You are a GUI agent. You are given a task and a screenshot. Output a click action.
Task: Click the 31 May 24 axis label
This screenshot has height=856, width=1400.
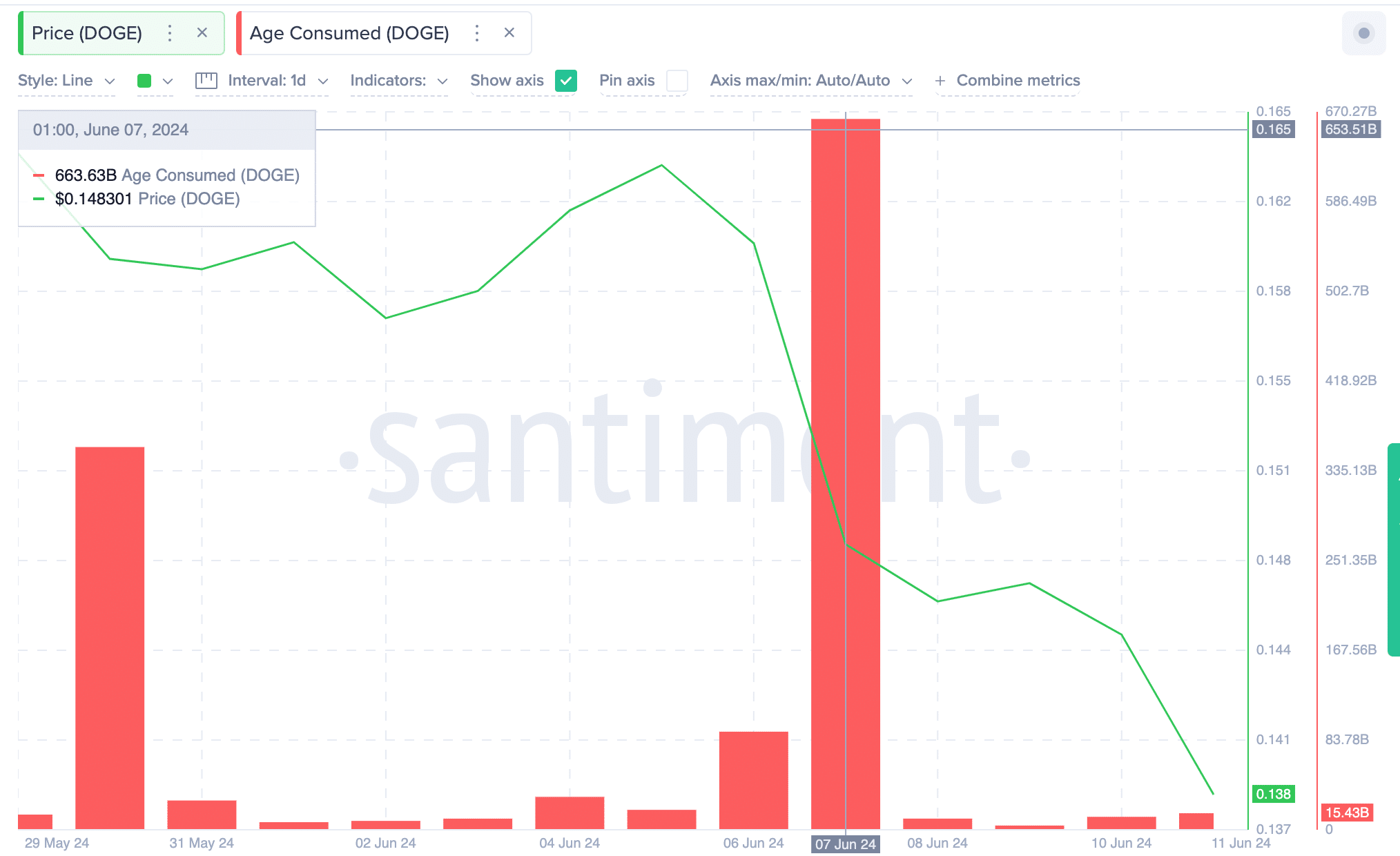pyautogui.click(x=202, y=844)
